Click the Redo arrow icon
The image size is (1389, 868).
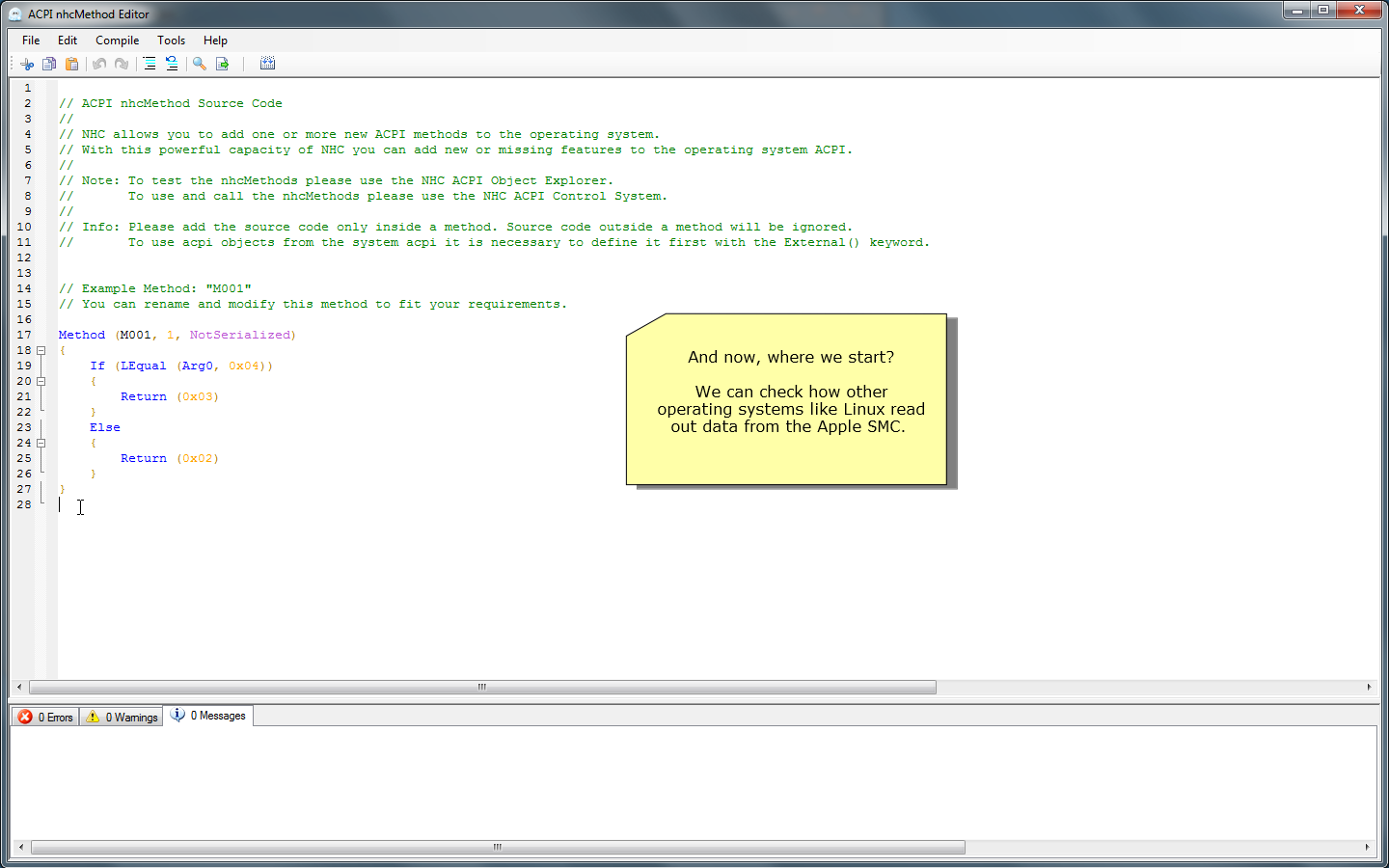pyautogui.click(x=122, y=64)
